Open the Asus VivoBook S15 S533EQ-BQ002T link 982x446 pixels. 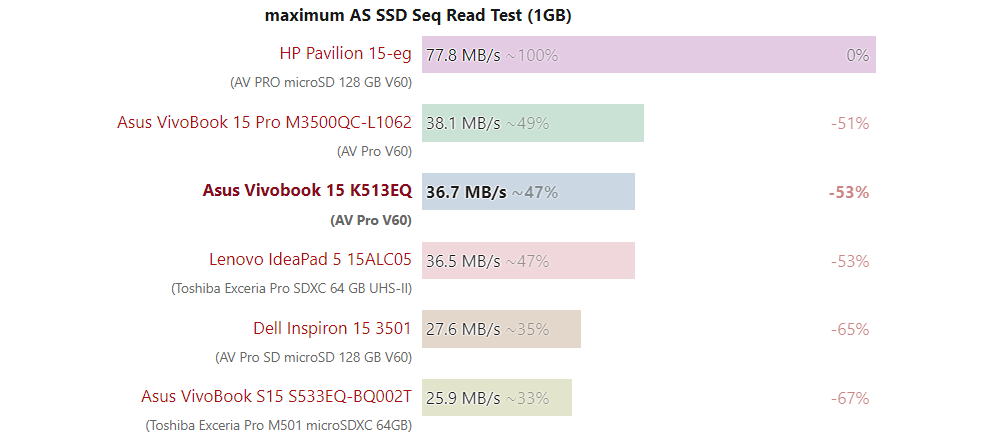(x=276, y=397)
